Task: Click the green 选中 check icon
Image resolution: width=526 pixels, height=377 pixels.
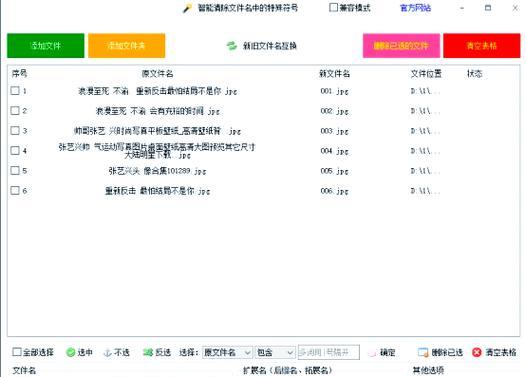Action: click(x=71, y=353)
